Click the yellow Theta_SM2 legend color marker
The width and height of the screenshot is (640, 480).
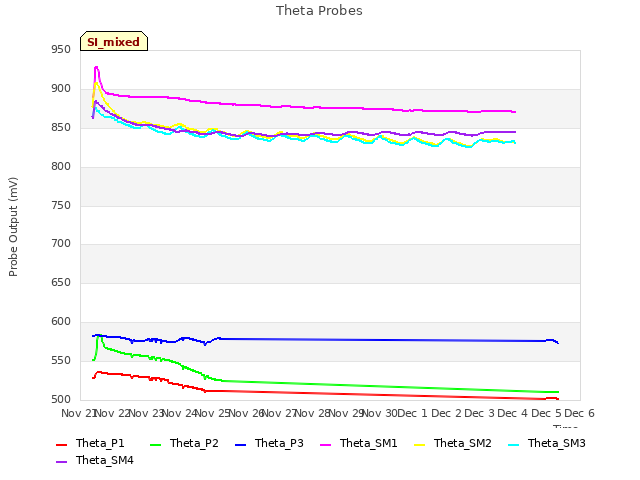point(419,444)
